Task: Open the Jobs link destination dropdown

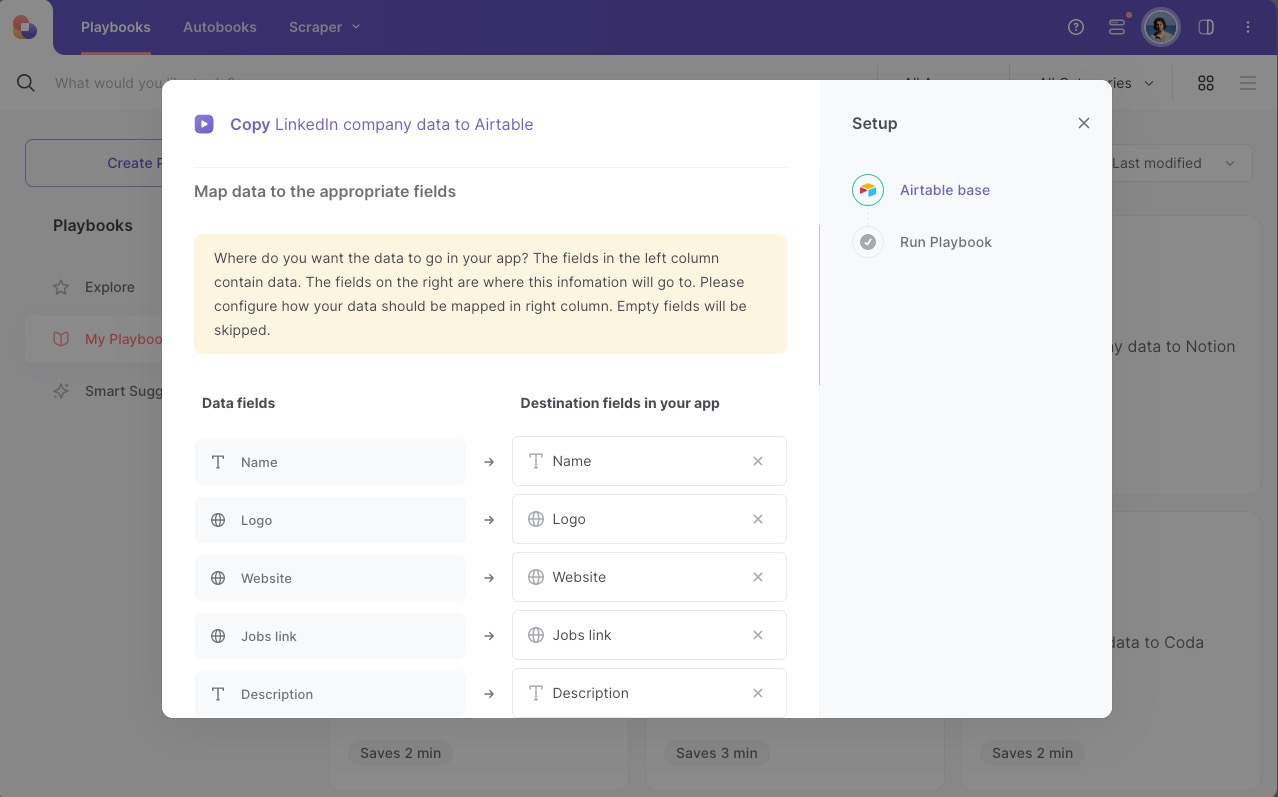Action: pos(649,635)
